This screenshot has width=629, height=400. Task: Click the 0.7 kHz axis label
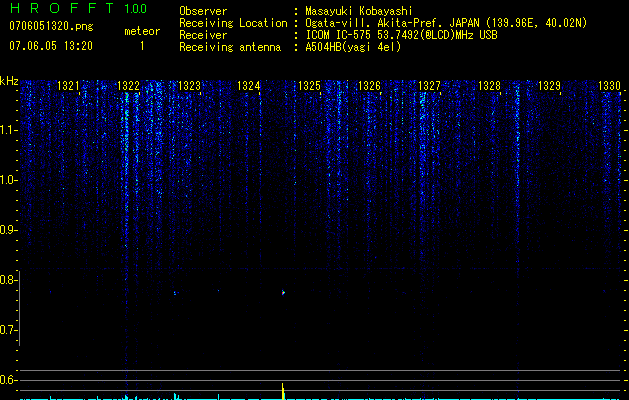pyautogui.click(x=9, y=330)
